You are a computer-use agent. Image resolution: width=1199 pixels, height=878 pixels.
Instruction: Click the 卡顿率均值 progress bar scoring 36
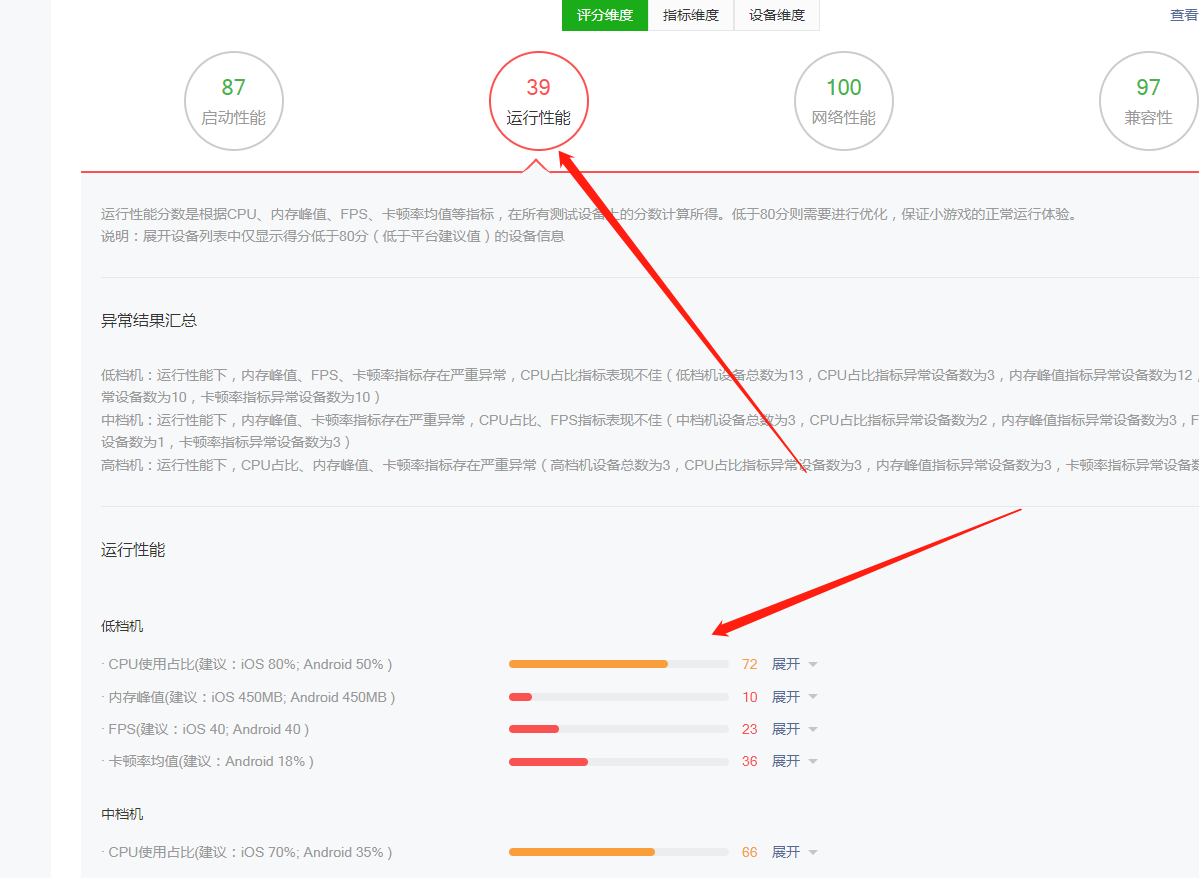coord(619,762)
